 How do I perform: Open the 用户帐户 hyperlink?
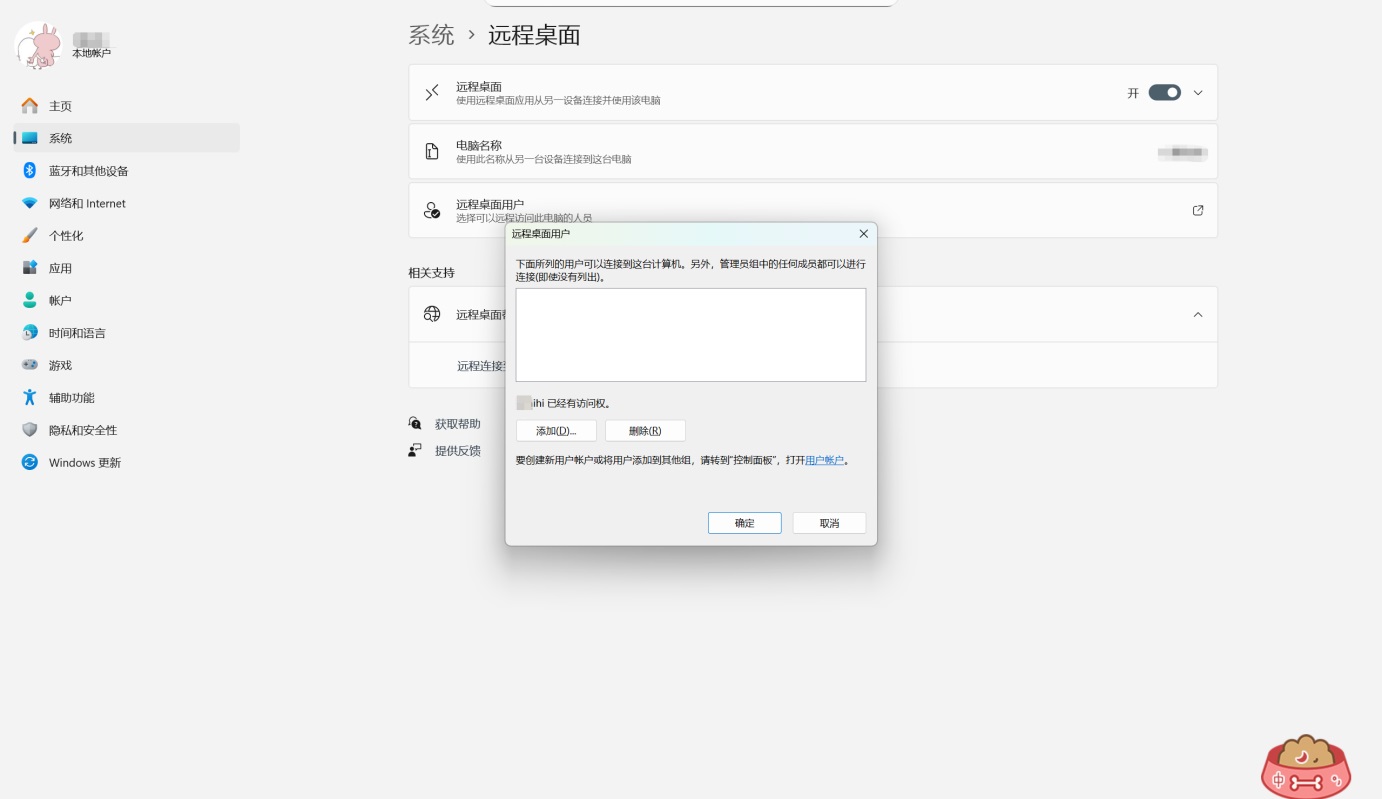pos(823,460)
